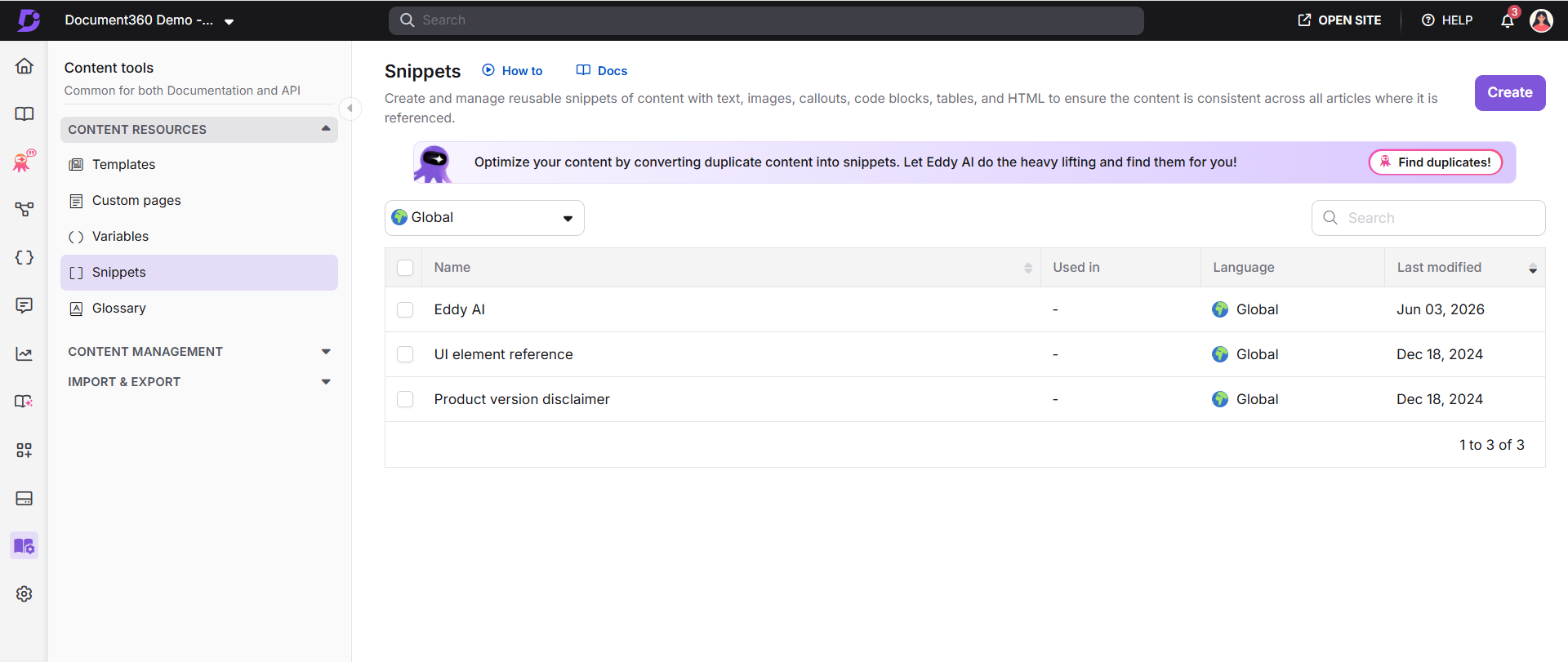Open the How to link

[x=512, y=71]
